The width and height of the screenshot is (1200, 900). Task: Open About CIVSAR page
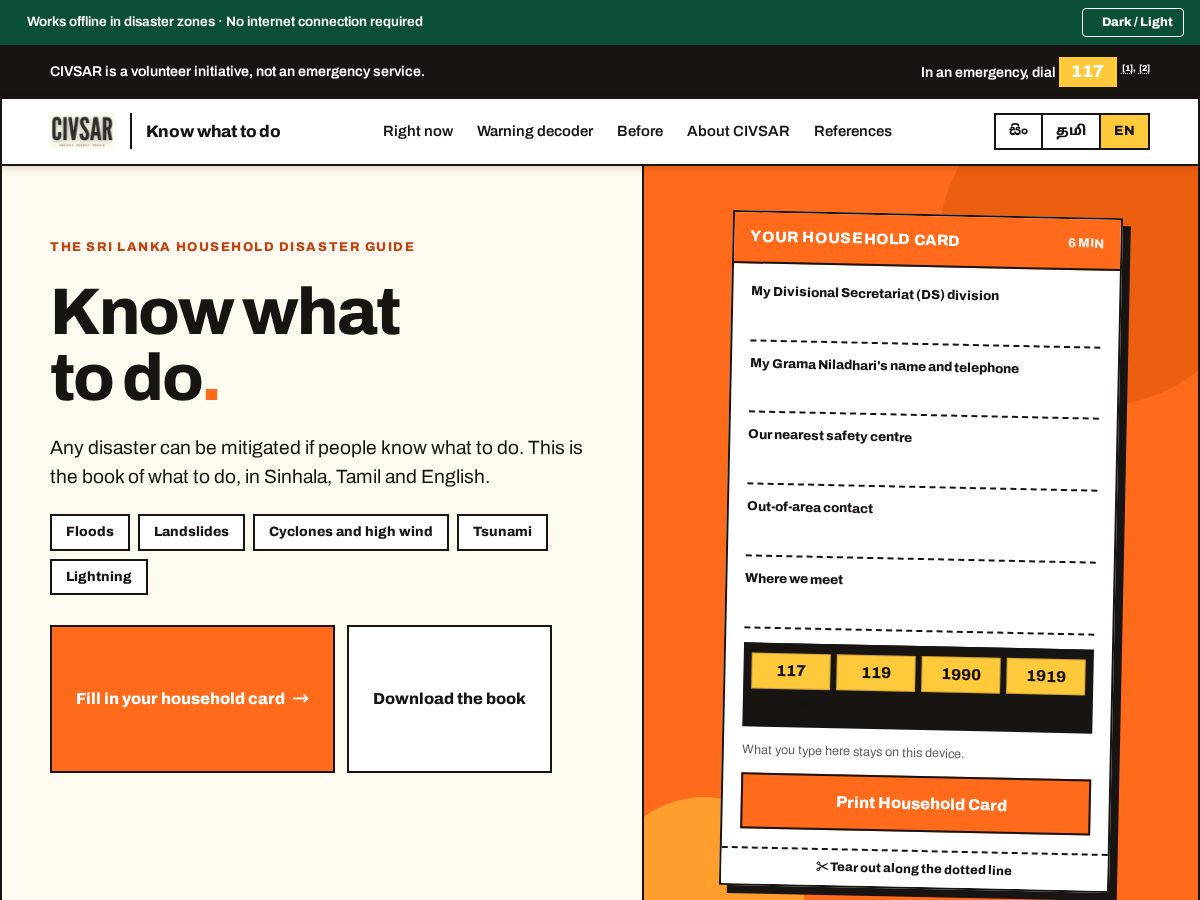(738, 131)
